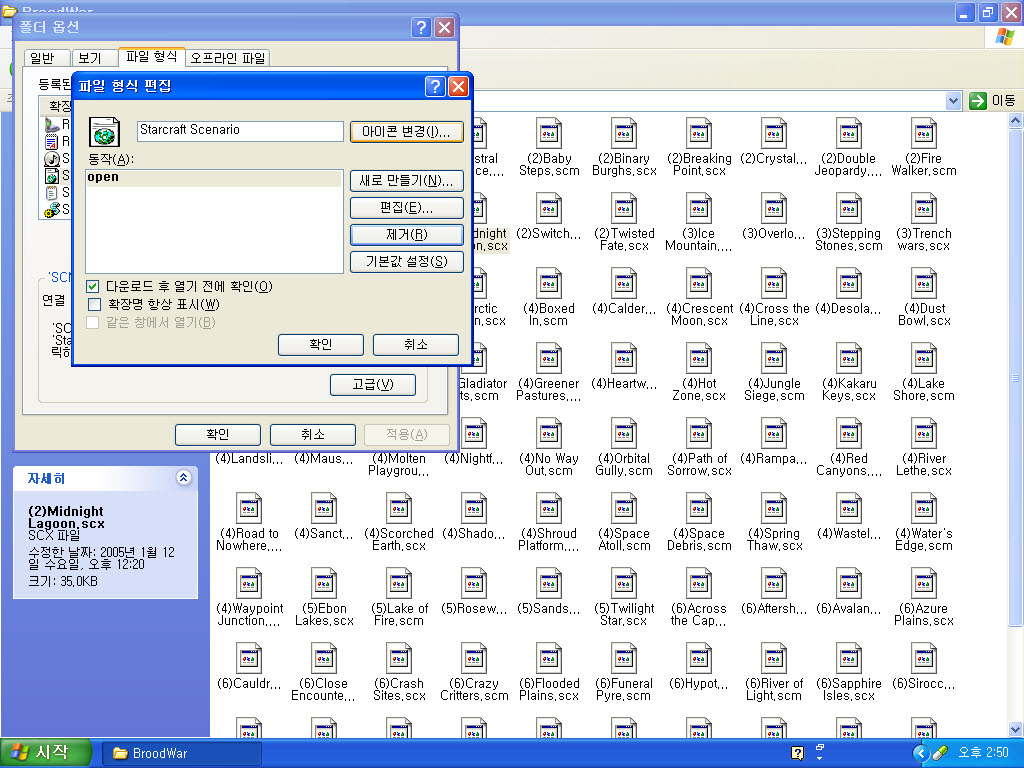Screen dimensions: 1024x768
Task: Switch to the 오프라인 파일 tab
Action: point(228,58)
